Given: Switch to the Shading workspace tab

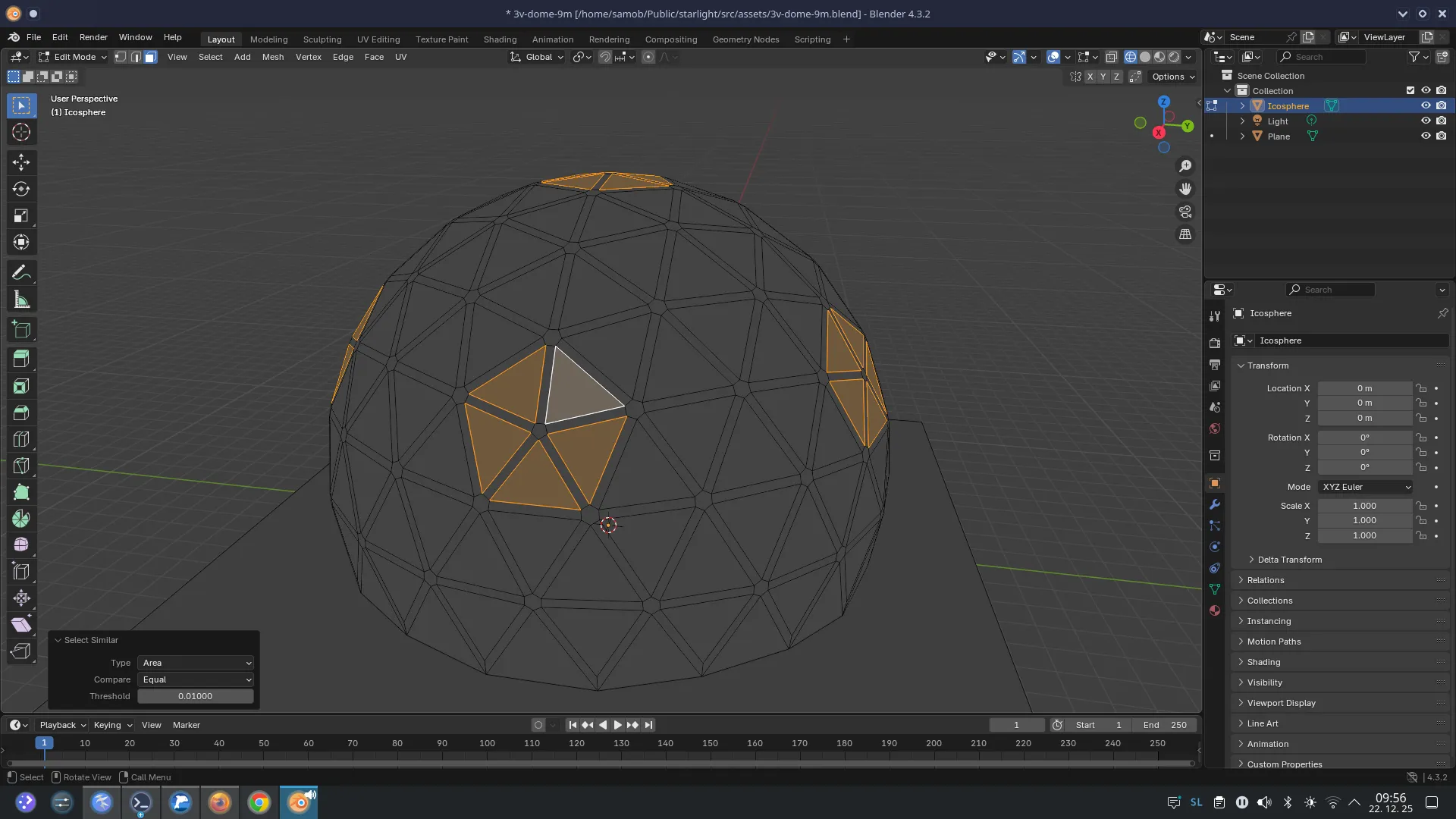Looking at the screenshot, I should pos(500,39).
